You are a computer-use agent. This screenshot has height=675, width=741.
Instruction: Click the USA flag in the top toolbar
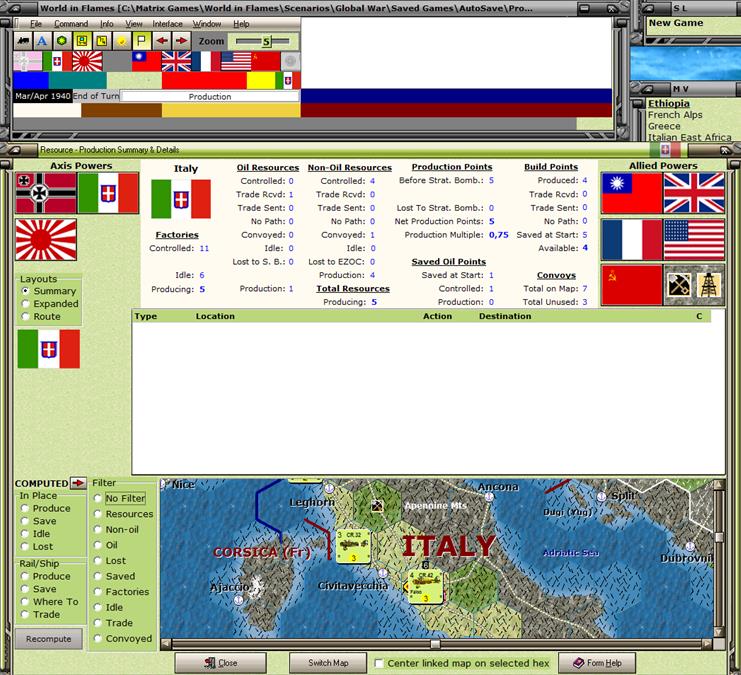pos(236,61)
